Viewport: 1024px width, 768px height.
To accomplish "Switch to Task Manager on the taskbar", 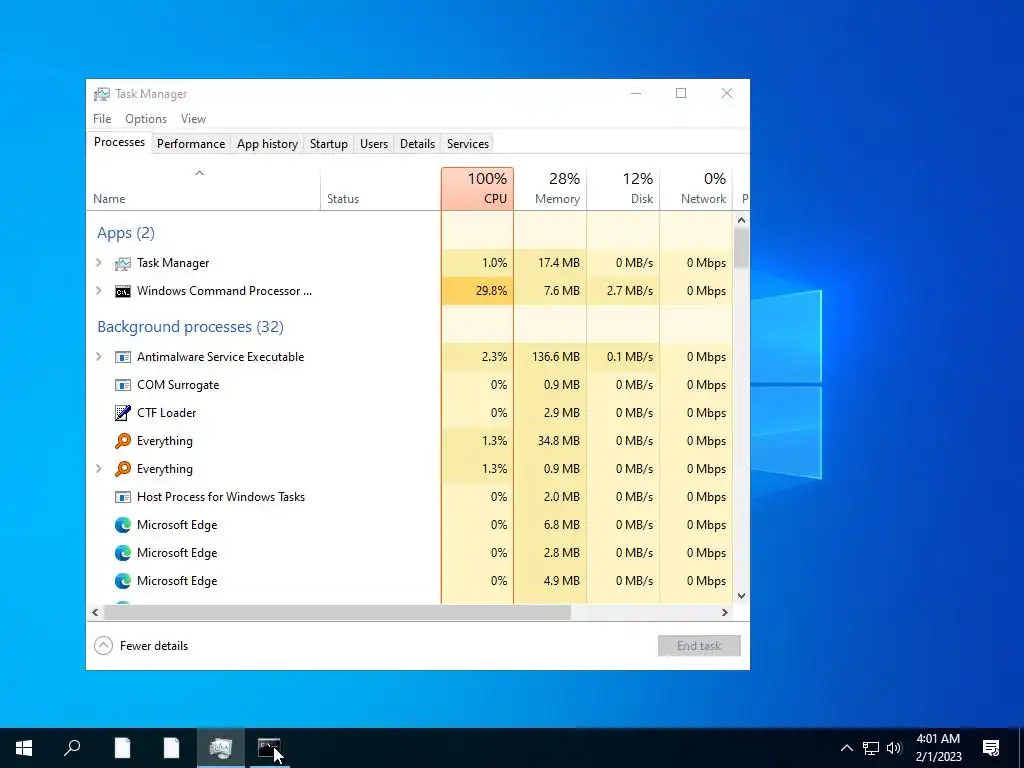I will click(x=221, y=748).
